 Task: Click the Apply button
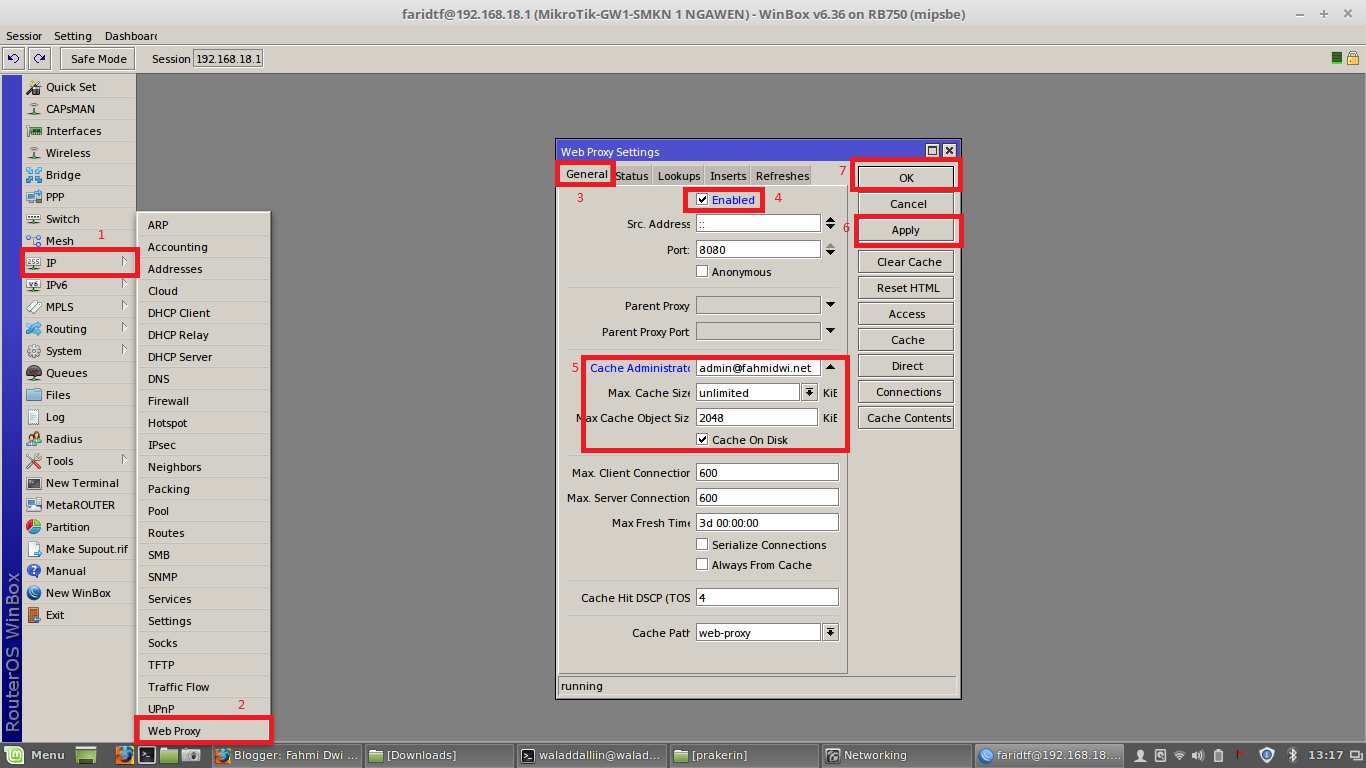906,230
